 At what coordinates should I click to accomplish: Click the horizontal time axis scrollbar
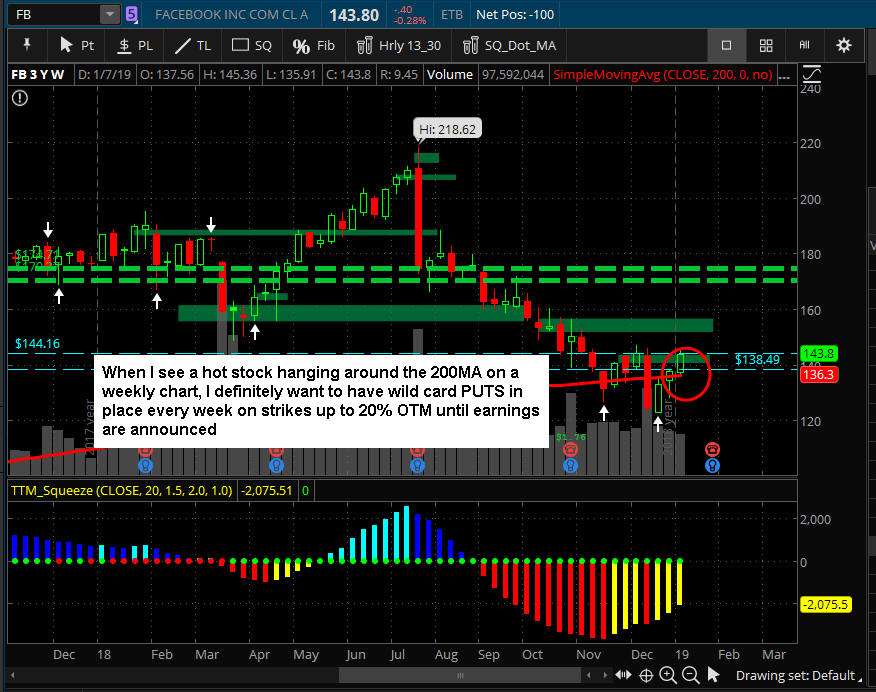[x=400, y=675]
